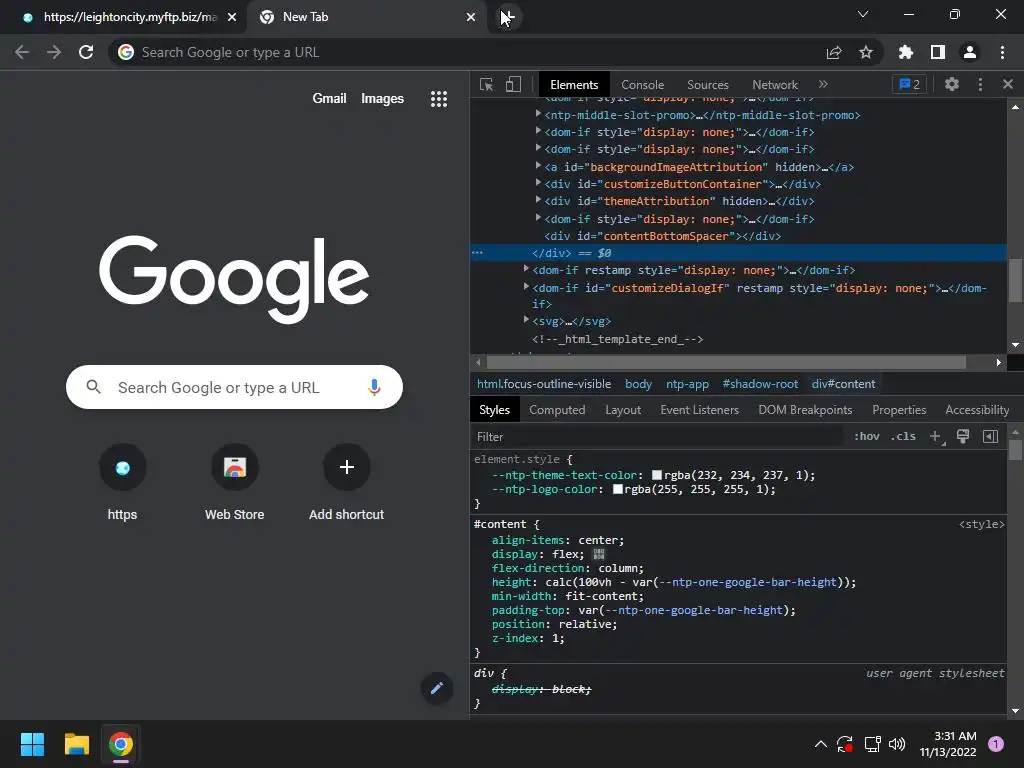Open the Layout tab
The image size is (1024, 768).
point(622,410)
